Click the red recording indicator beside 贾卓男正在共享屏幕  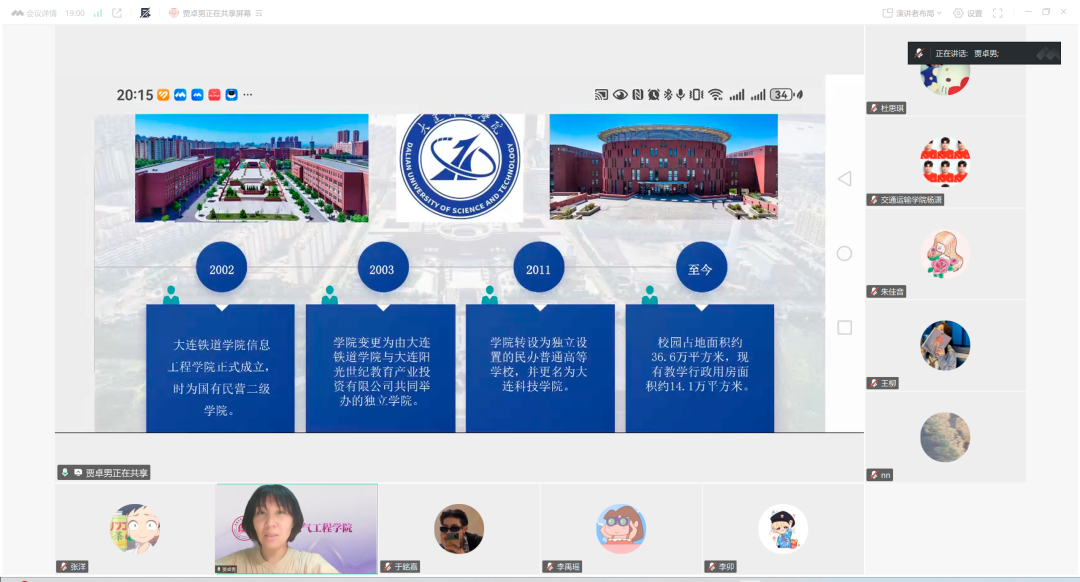[174, 13]
